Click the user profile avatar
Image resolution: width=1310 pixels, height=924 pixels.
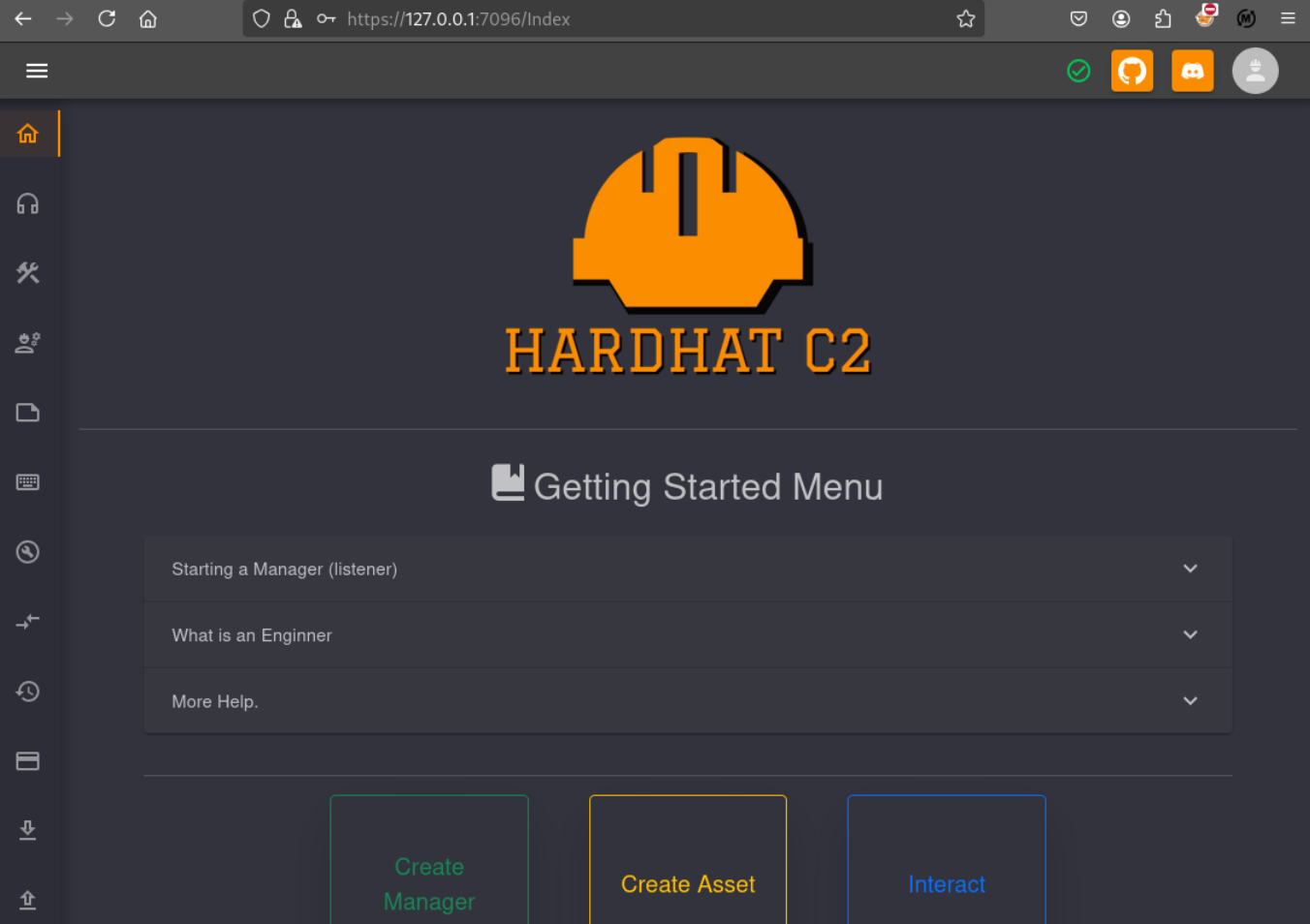coord(1255,71)
